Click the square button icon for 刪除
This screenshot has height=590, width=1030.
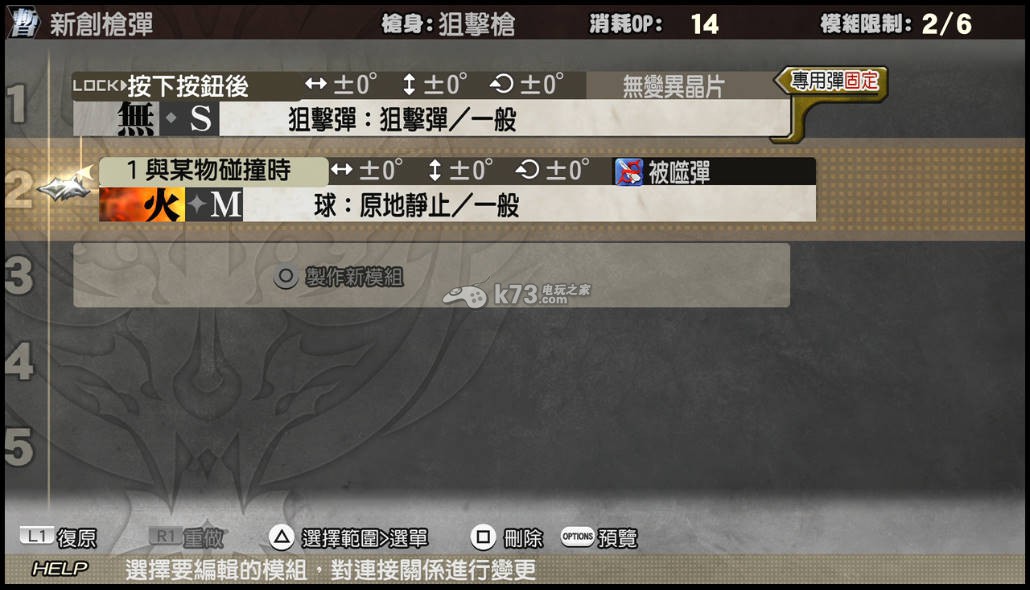point(483,538)
